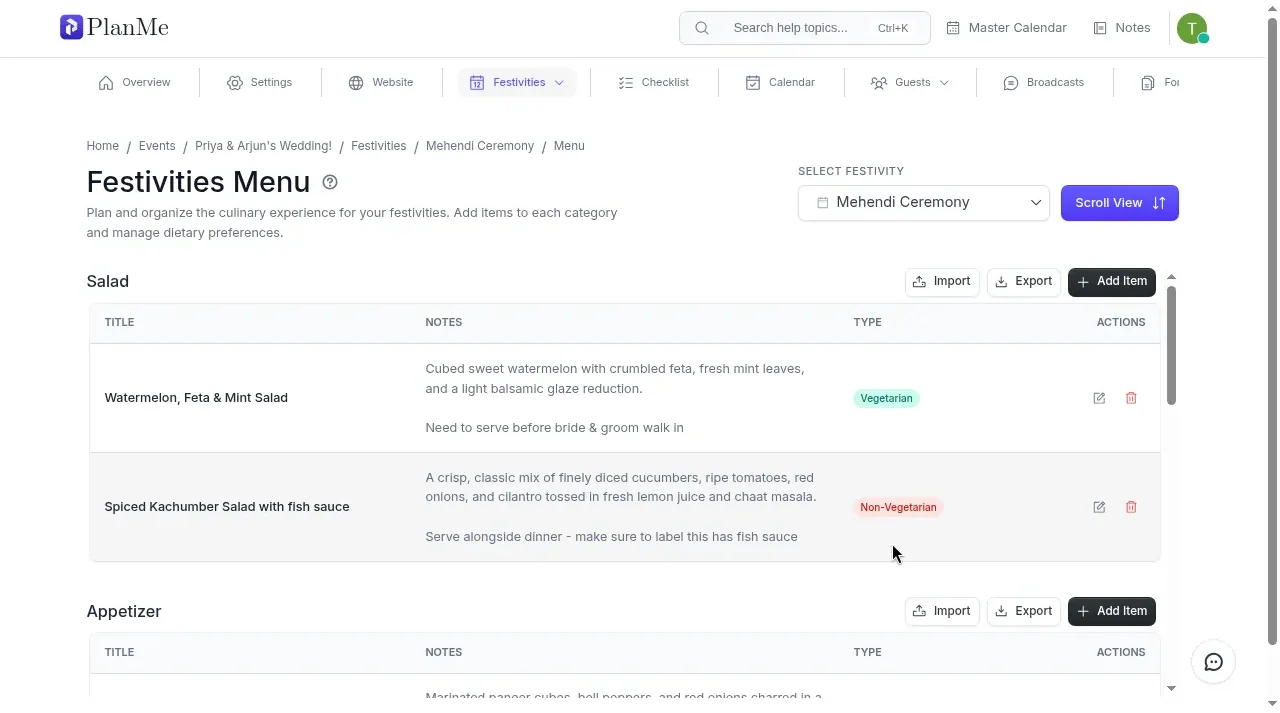This screenshot has width=1280, height=713.
Task: Click the Home breadcrumb link
Action: (x=103, y=146)
